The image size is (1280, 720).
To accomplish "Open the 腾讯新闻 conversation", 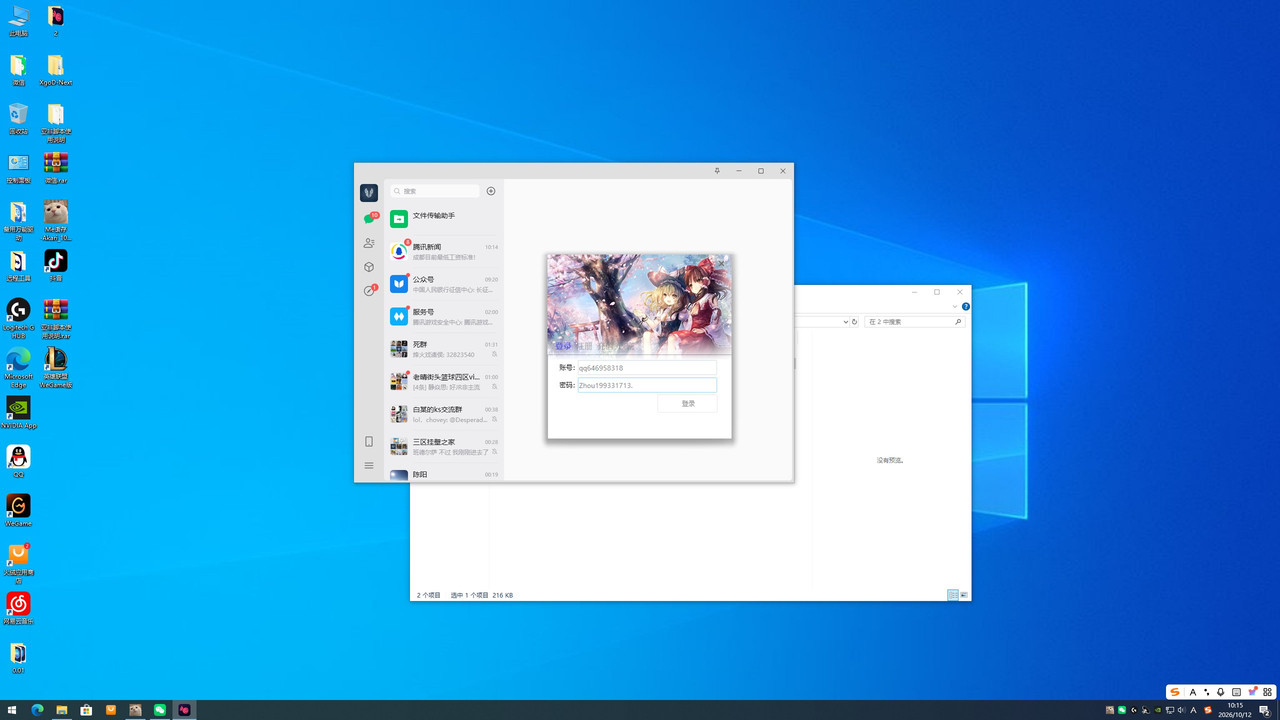I will [x=444, y=251].
